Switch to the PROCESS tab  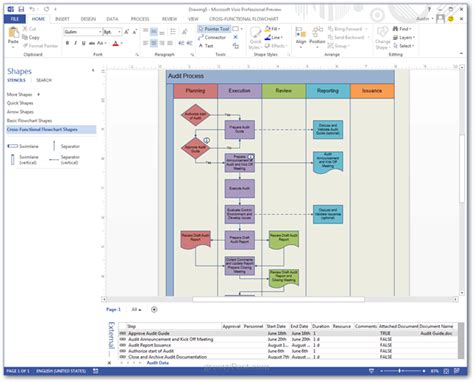click(140, 19)
